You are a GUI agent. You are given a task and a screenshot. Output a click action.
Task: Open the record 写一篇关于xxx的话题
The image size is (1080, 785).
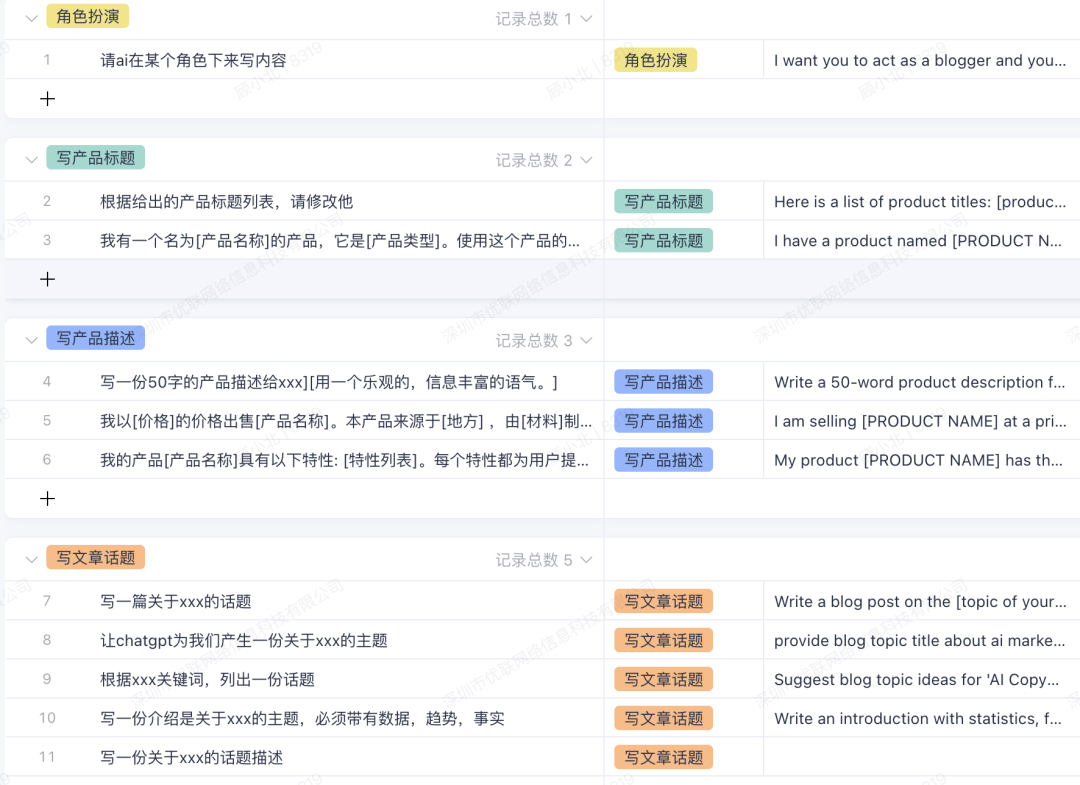(x=175, y=602)
